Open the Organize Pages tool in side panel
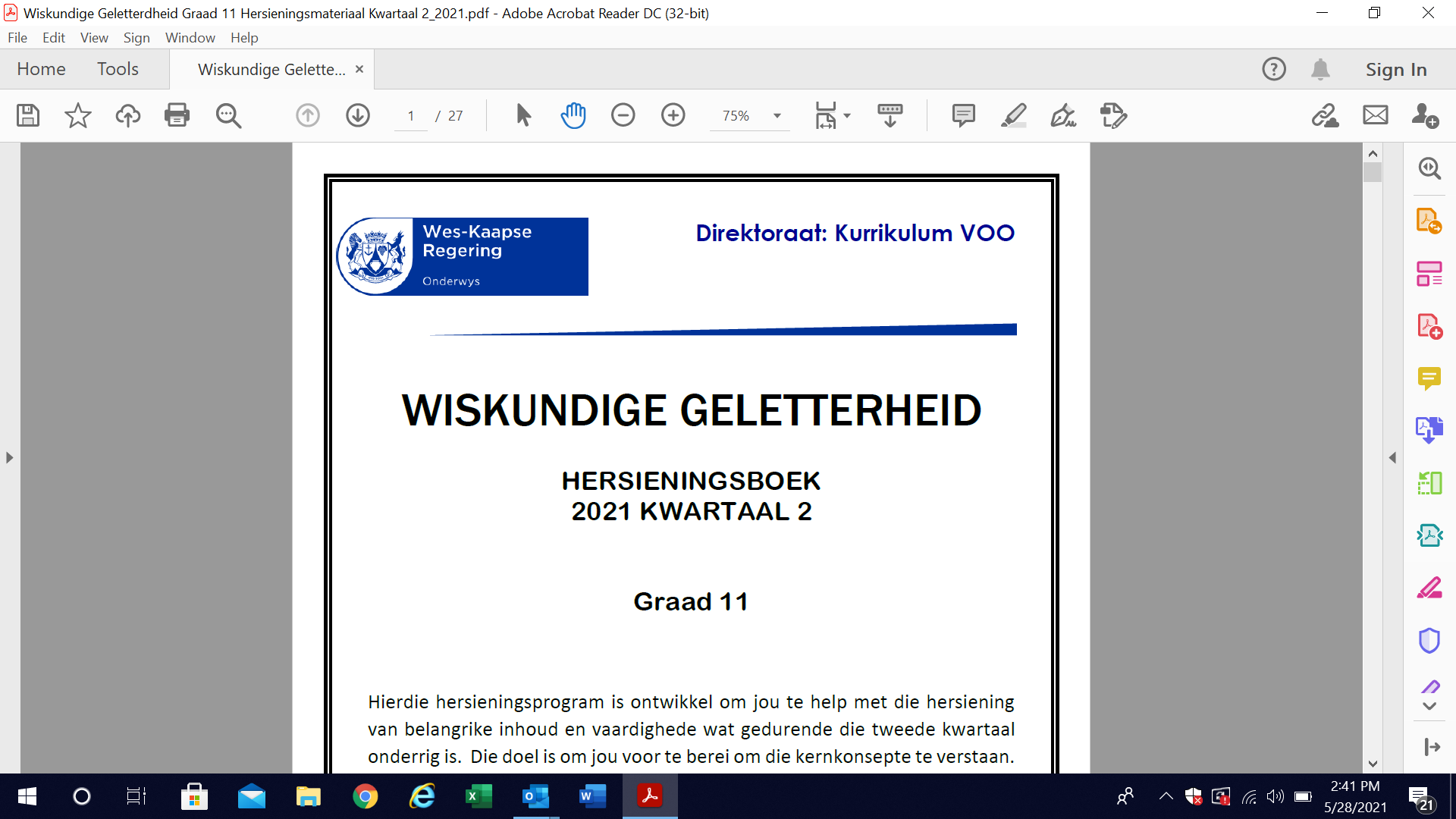The image size is (1456, 819). click(1429, 274)
